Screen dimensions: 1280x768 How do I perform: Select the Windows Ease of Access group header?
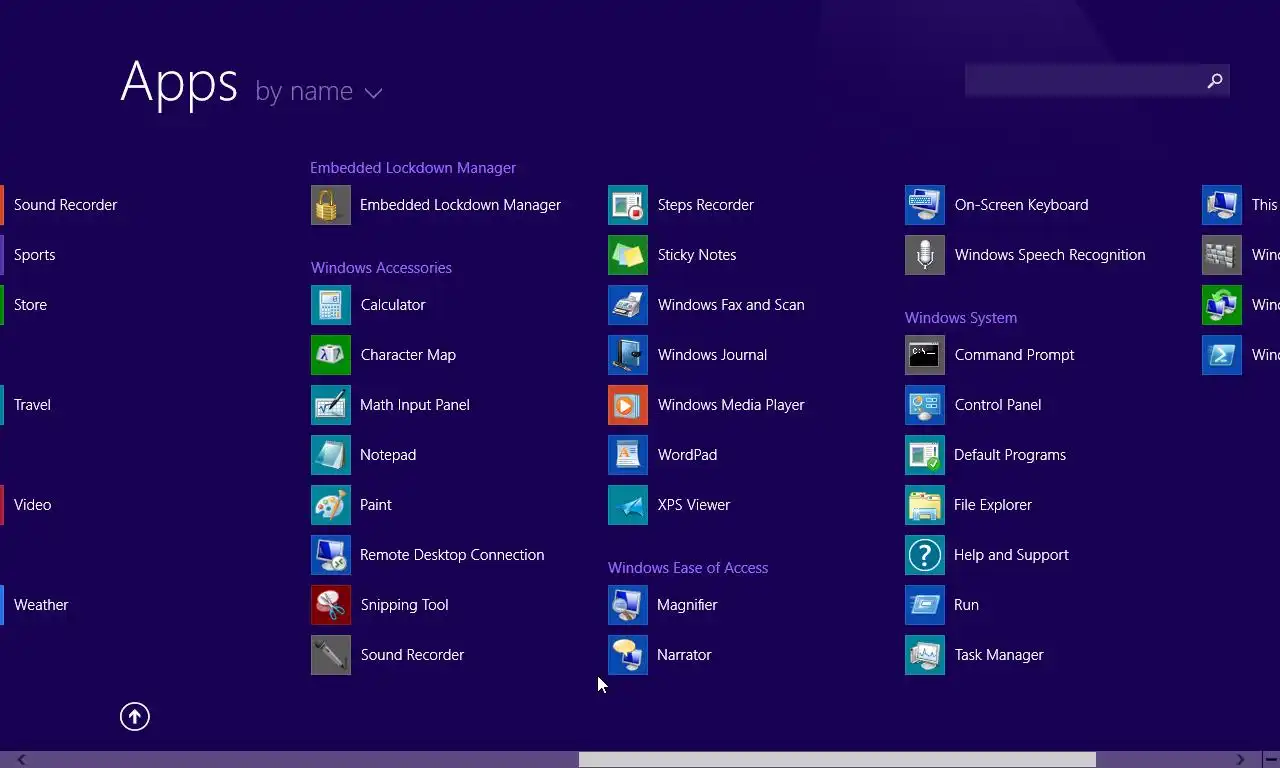(x=688, y=568)
